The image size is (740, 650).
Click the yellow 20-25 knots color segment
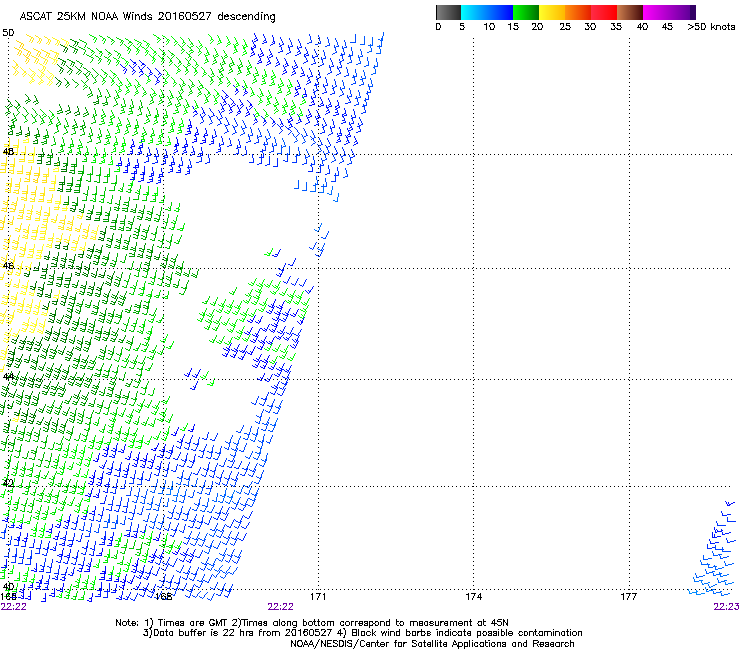pos(552,12)
